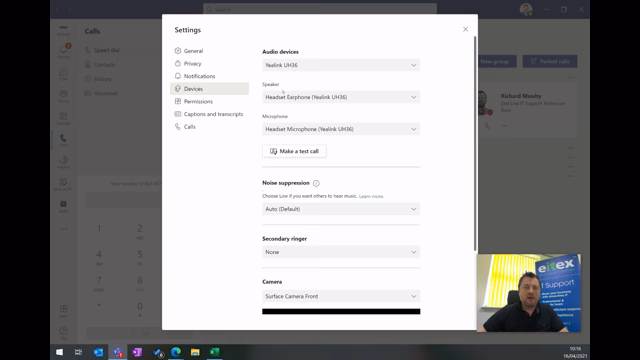The width and height of the screenshot is (640, 360).
Task: Expand the Camera dropdown
Action: (341, 296)
